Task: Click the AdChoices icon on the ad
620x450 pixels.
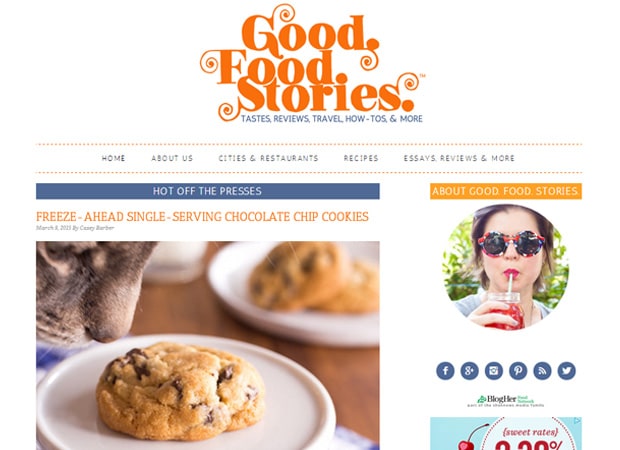Action: pyautogui.click(x=578, y=421)
